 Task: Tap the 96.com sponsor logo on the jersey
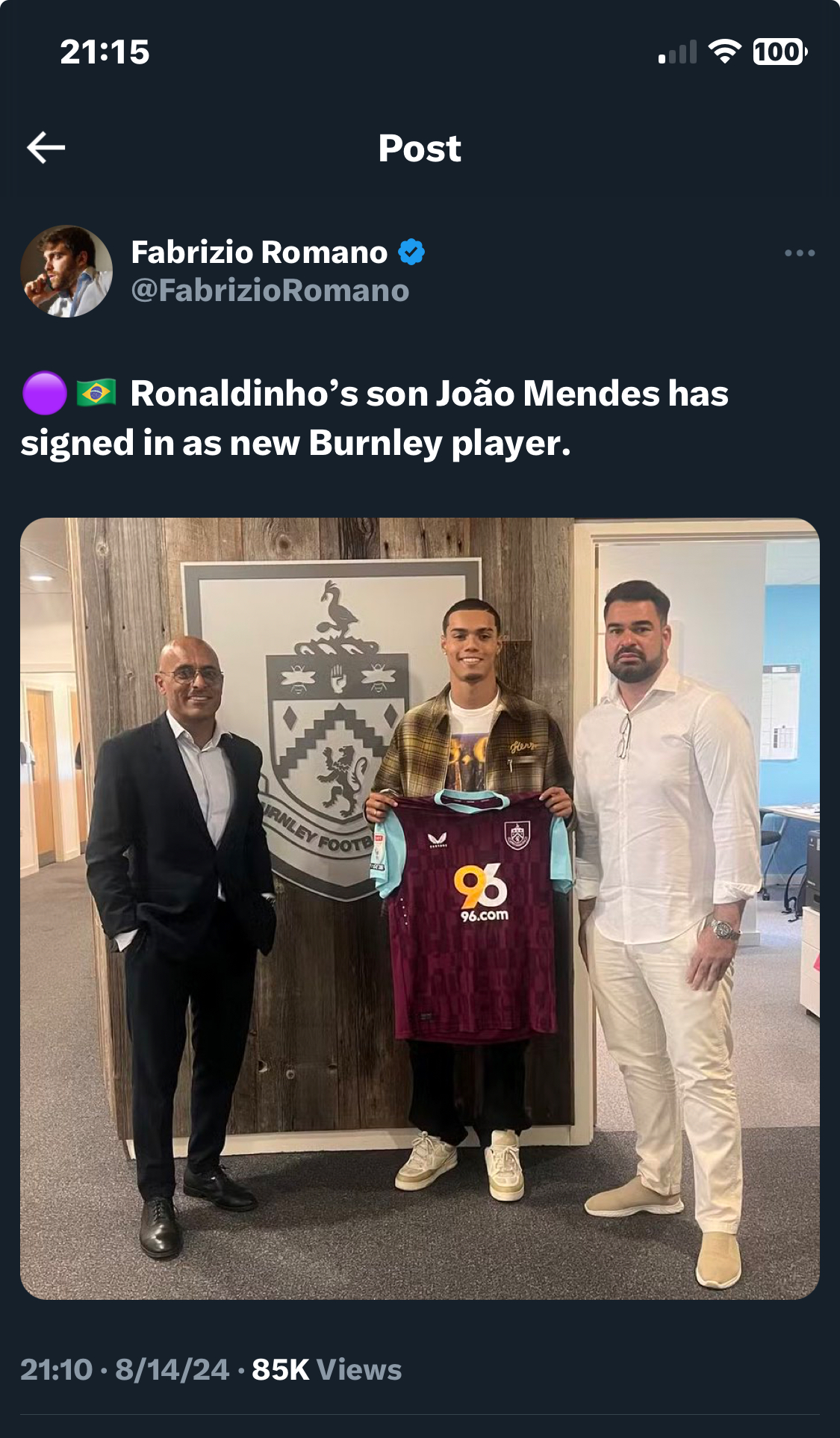click(482, 893)
